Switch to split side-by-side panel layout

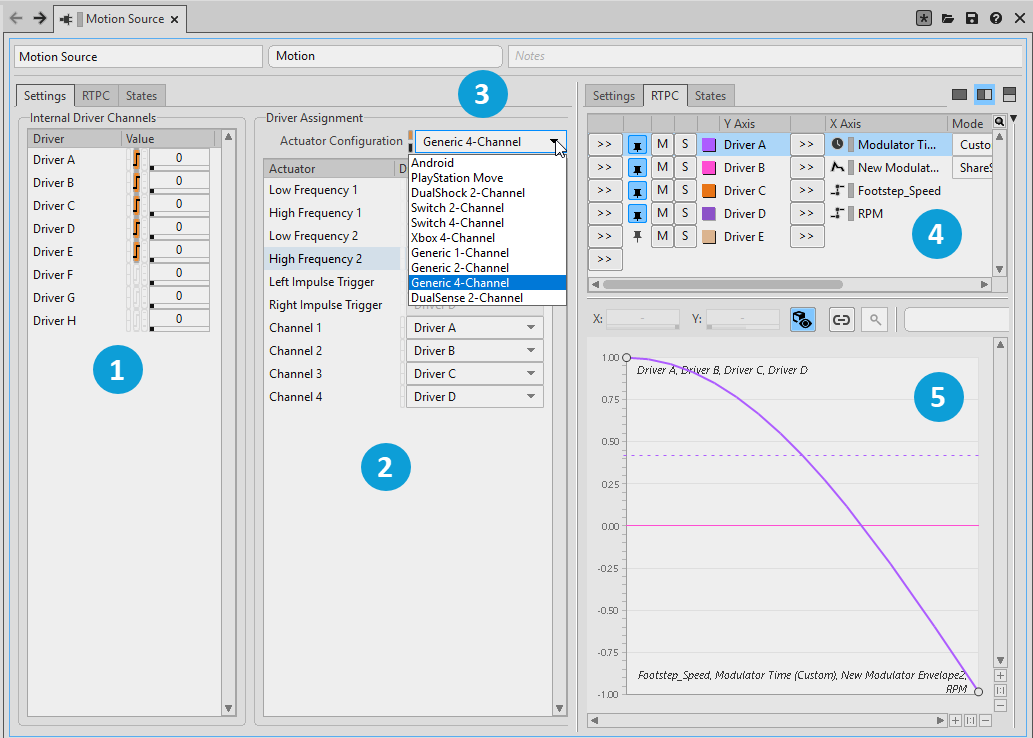(984, 94)
